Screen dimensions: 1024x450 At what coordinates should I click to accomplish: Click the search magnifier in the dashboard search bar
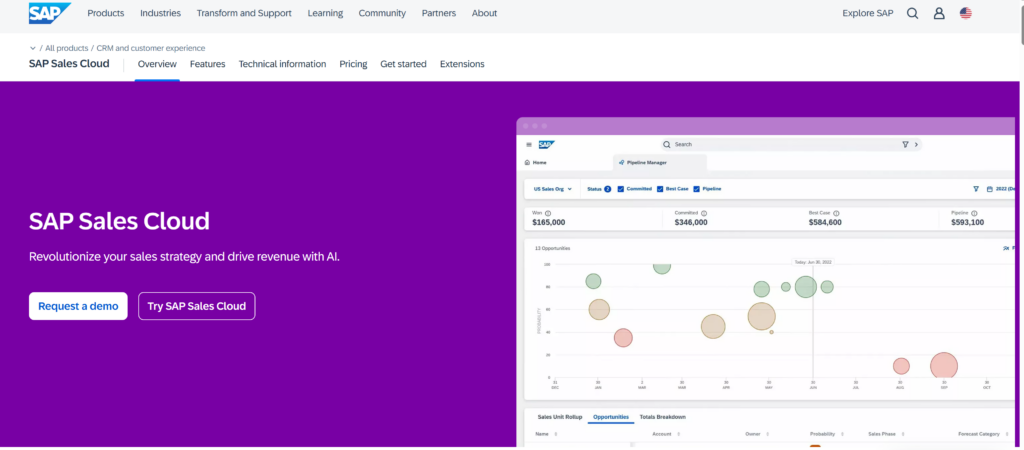pos(667,144)
